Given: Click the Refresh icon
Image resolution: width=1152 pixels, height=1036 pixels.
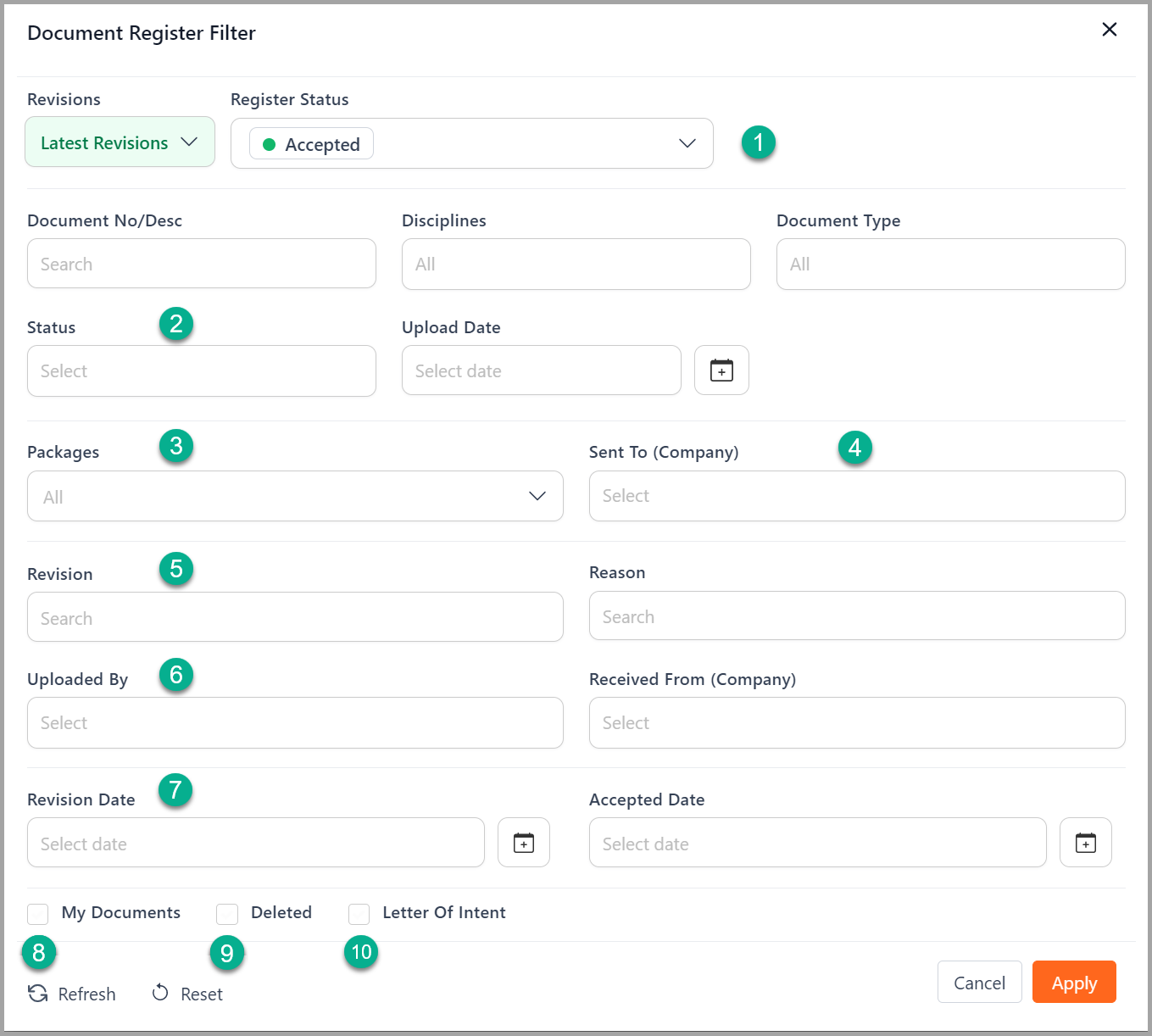Looking at the screenshot, I should tap(37, 993).
